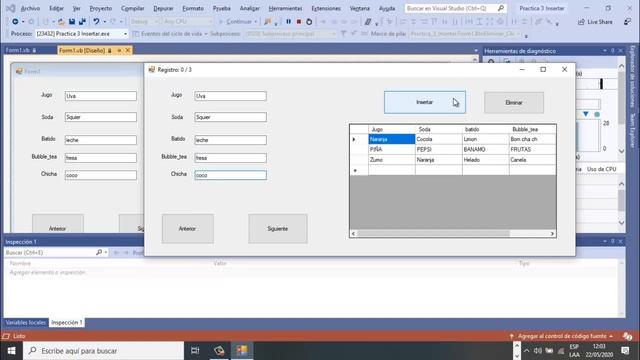This screenshot has width=640, height=360.
Task: Close the Form1.vb [Diseño] tab
Action: click(128, 50)
